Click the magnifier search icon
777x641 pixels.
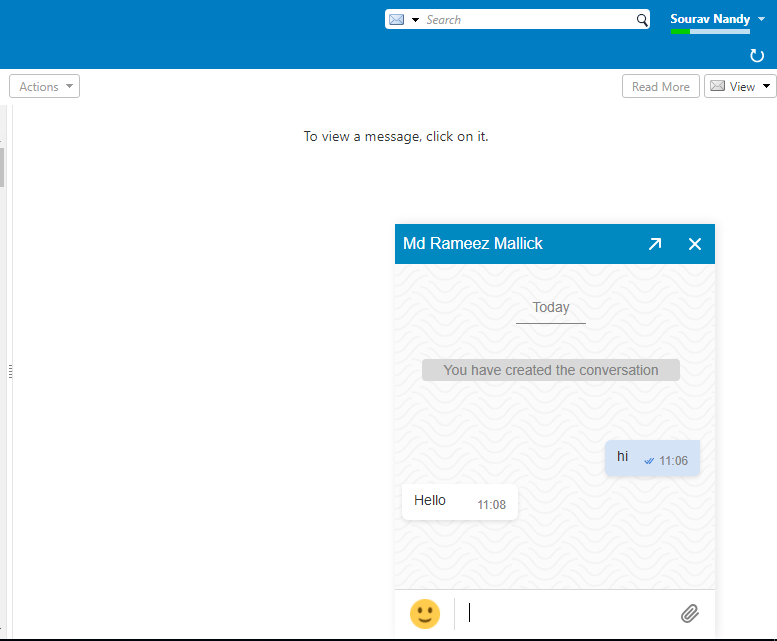pos(642,20)
